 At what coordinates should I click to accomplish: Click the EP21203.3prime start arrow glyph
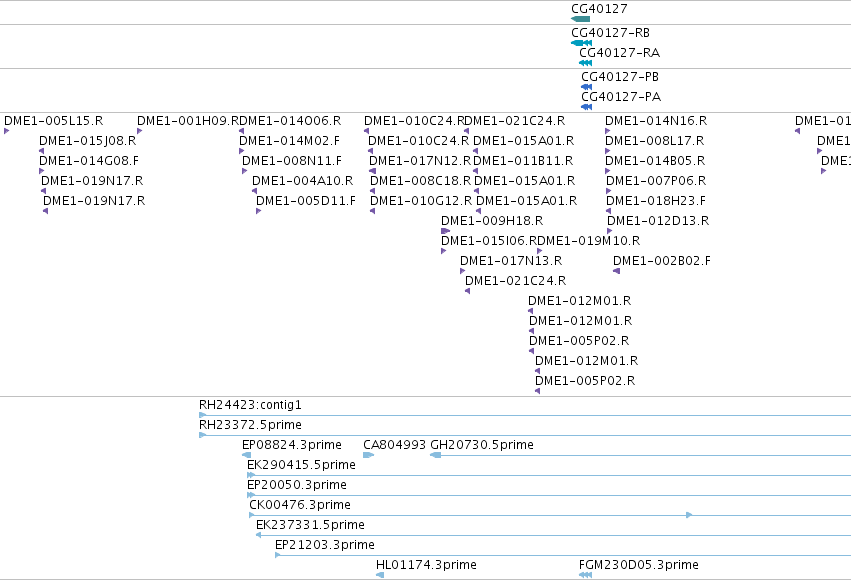pos(278,555)
